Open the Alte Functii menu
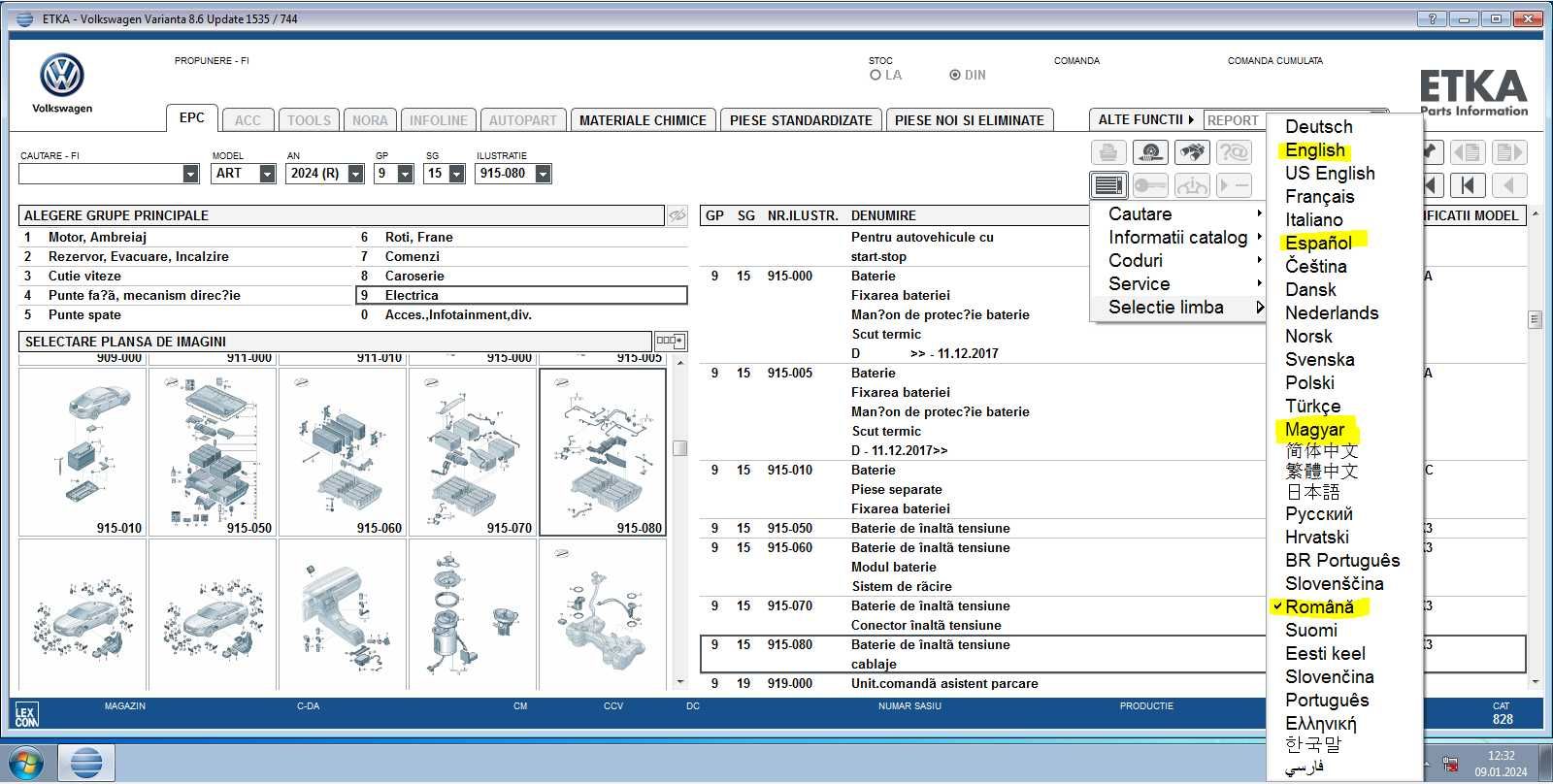The image size is (1553, 784). (1145, 119)
